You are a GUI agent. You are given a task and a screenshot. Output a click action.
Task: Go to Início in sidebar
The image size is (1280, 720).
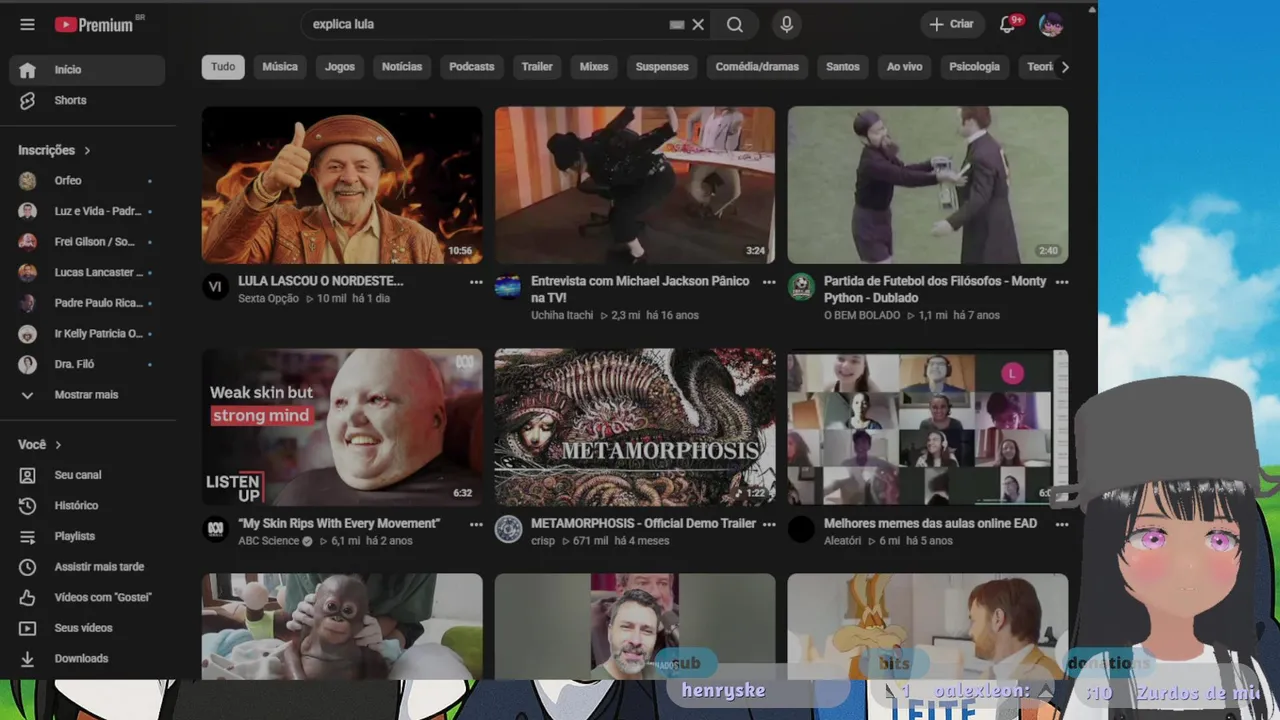point(87,70)
